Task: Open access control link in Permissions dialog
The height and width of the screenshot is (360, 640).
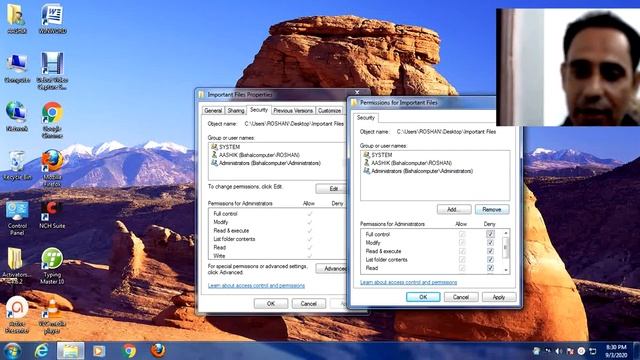Action: [409, 282]
